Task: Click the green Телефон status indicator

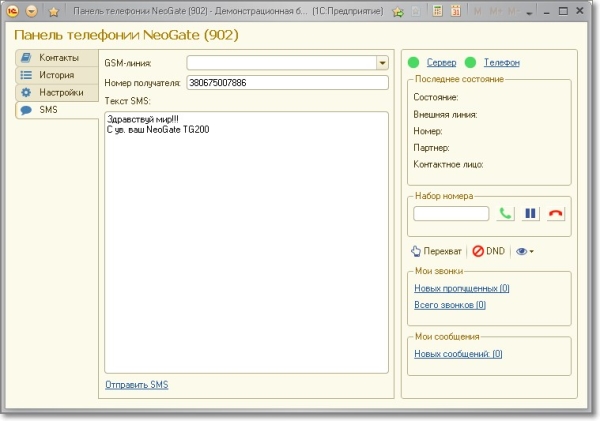Action: click(471, 63)
